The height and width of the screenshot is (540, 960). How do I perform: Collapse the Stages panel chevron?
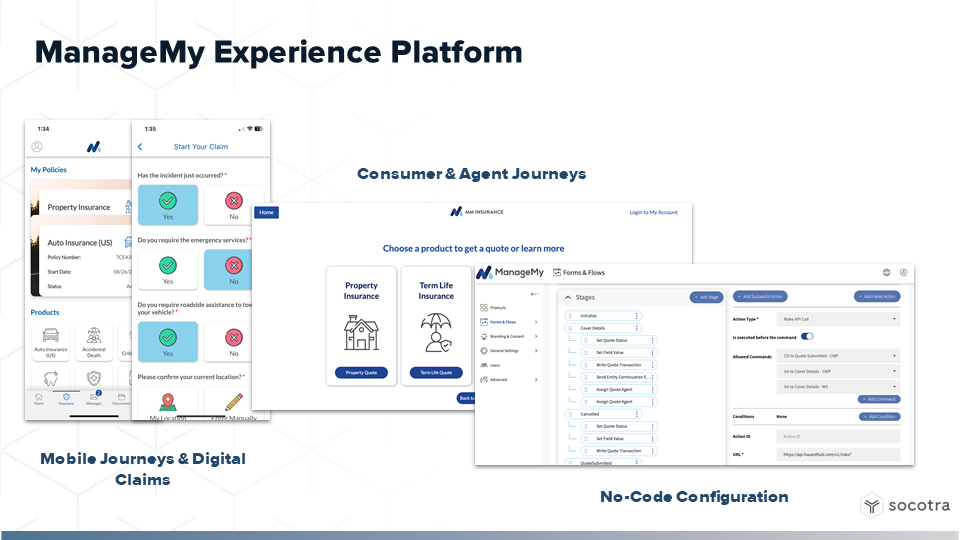pyautogui.click(x=568, y=298)
